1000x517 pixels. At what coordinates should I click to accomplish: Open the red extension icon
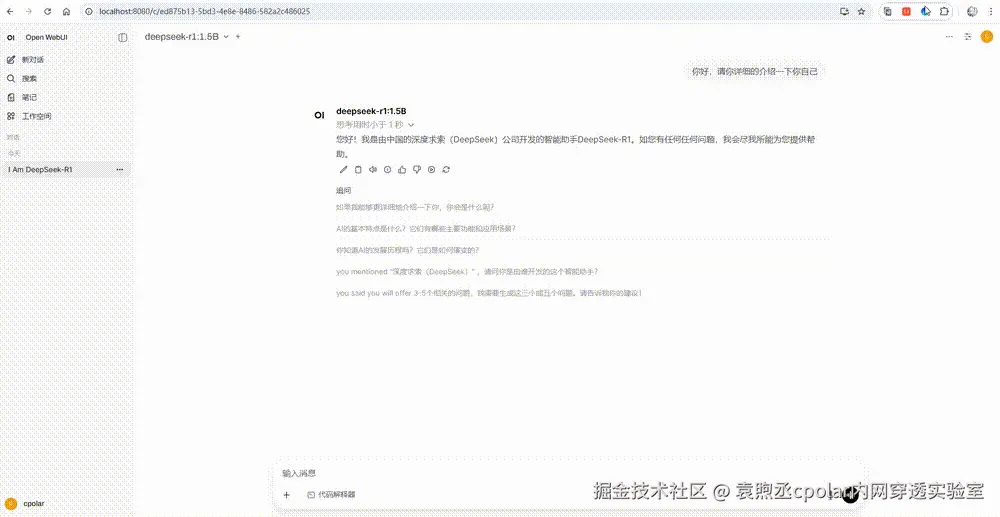(906, 11)
